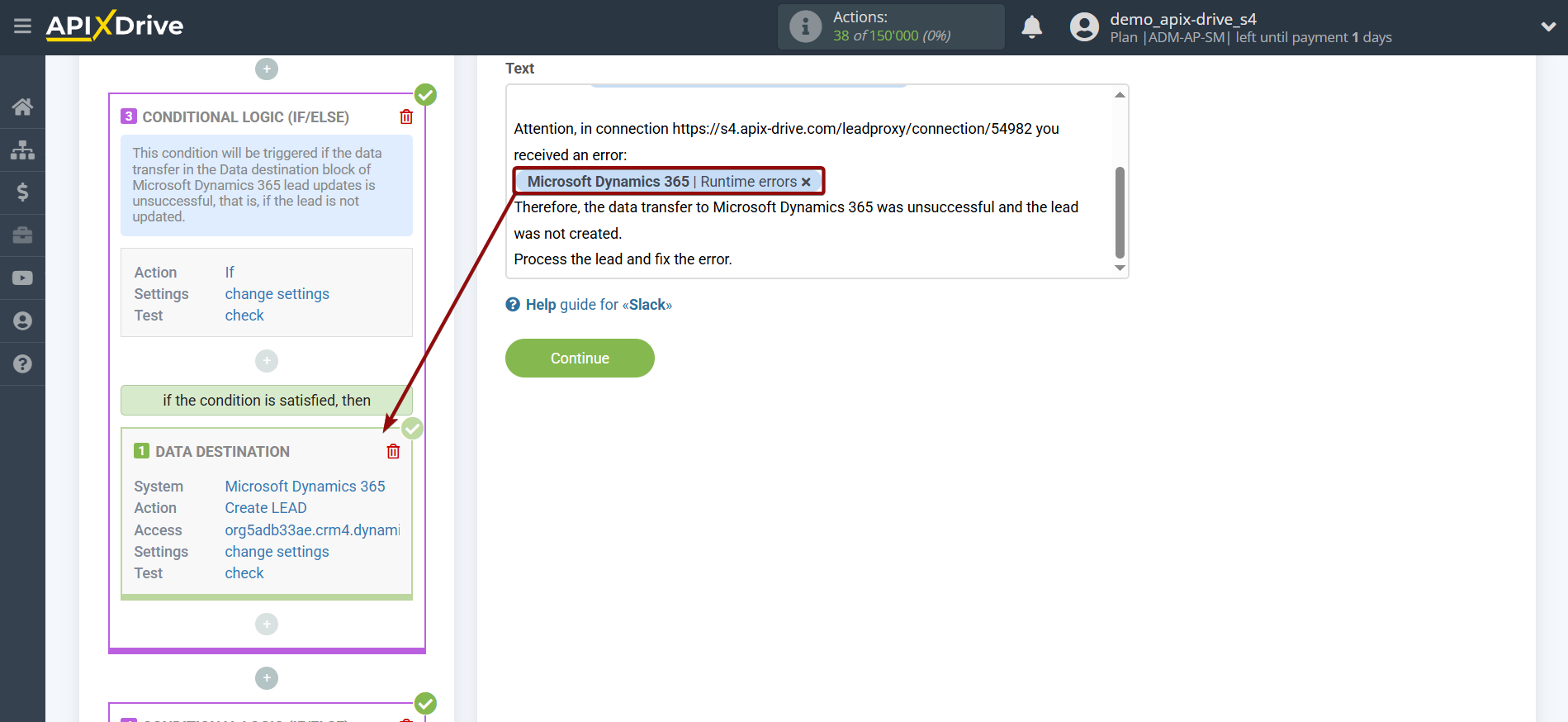1568x722 pixels.
Task: Click the Text field scrollbar thumb
Action: coord(1120,212)
